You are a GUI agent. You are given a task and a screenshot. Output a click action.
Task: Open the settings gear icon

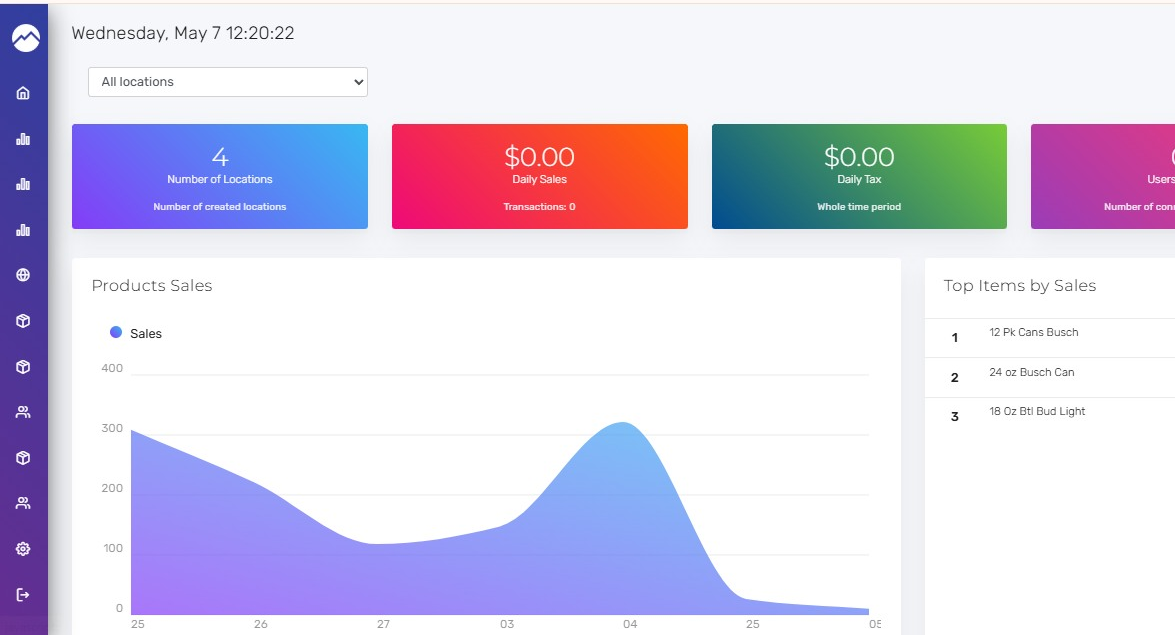click(23, 549)
